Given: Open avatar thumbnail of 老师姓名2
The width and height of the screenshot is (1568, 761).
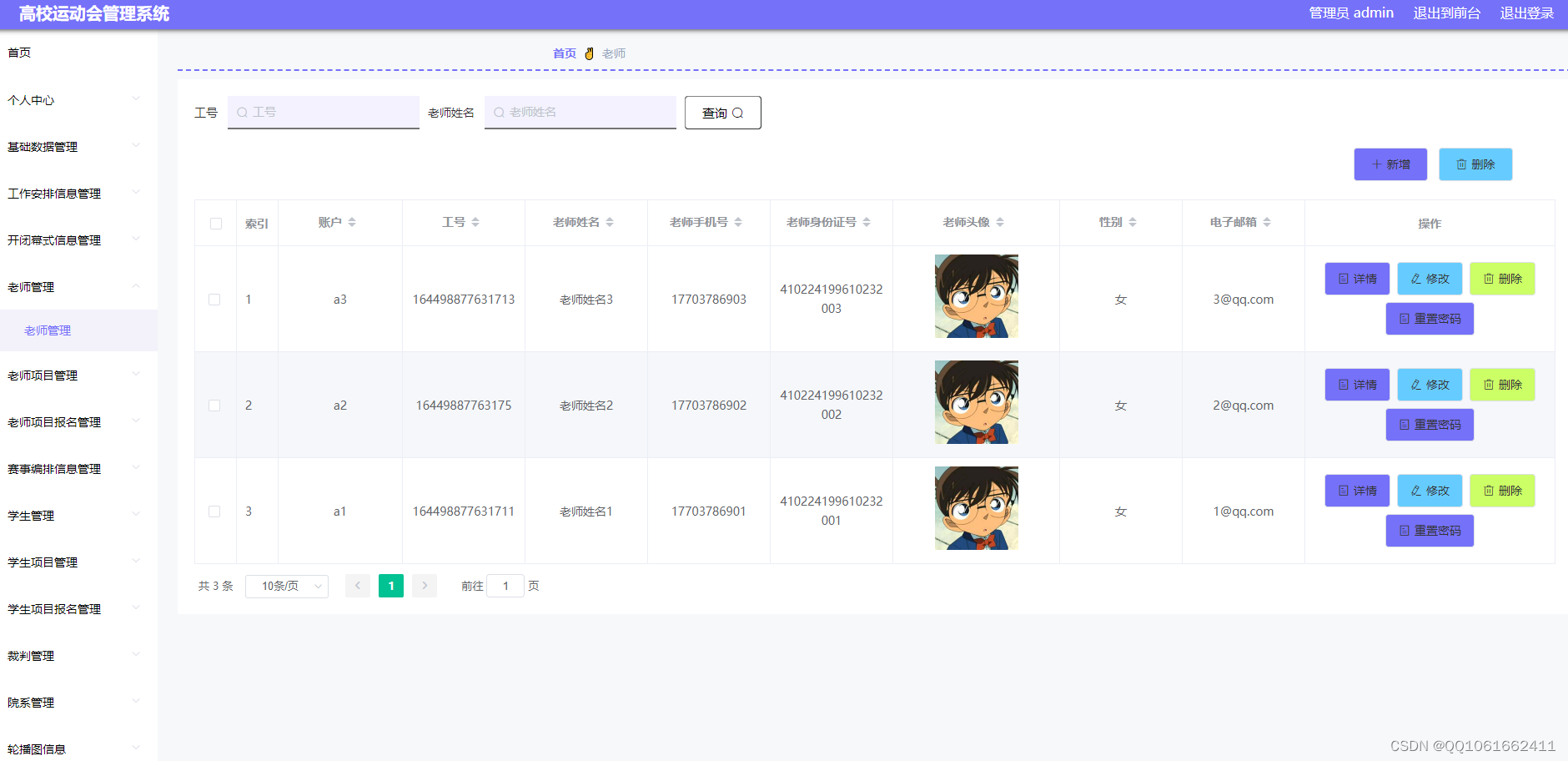Looking at the screenshot, I should 977,402.
